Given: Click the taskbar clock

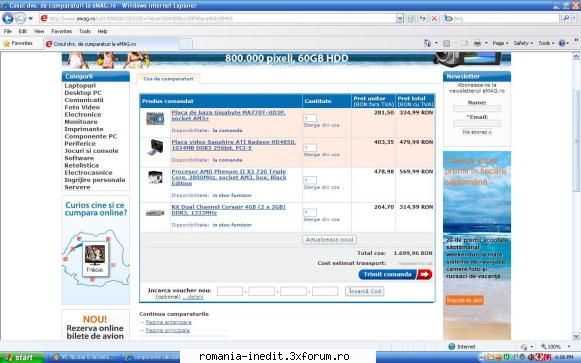Looking at the screenshot, I should point(564,357).
